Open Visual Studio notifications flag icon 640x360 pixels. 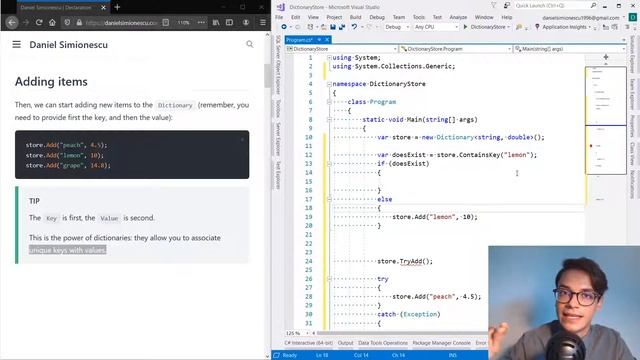pyautogui.click(x=494, y=6)
